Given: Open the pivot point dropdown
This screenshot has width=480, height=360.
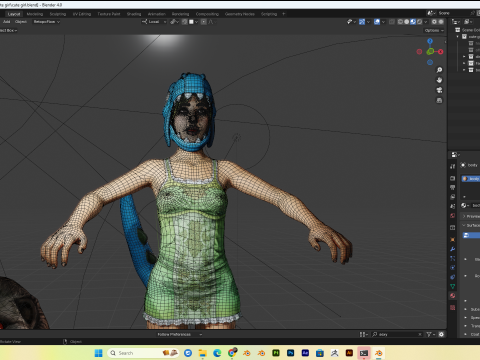Looking at the screenshot, I should click(174, 22).
